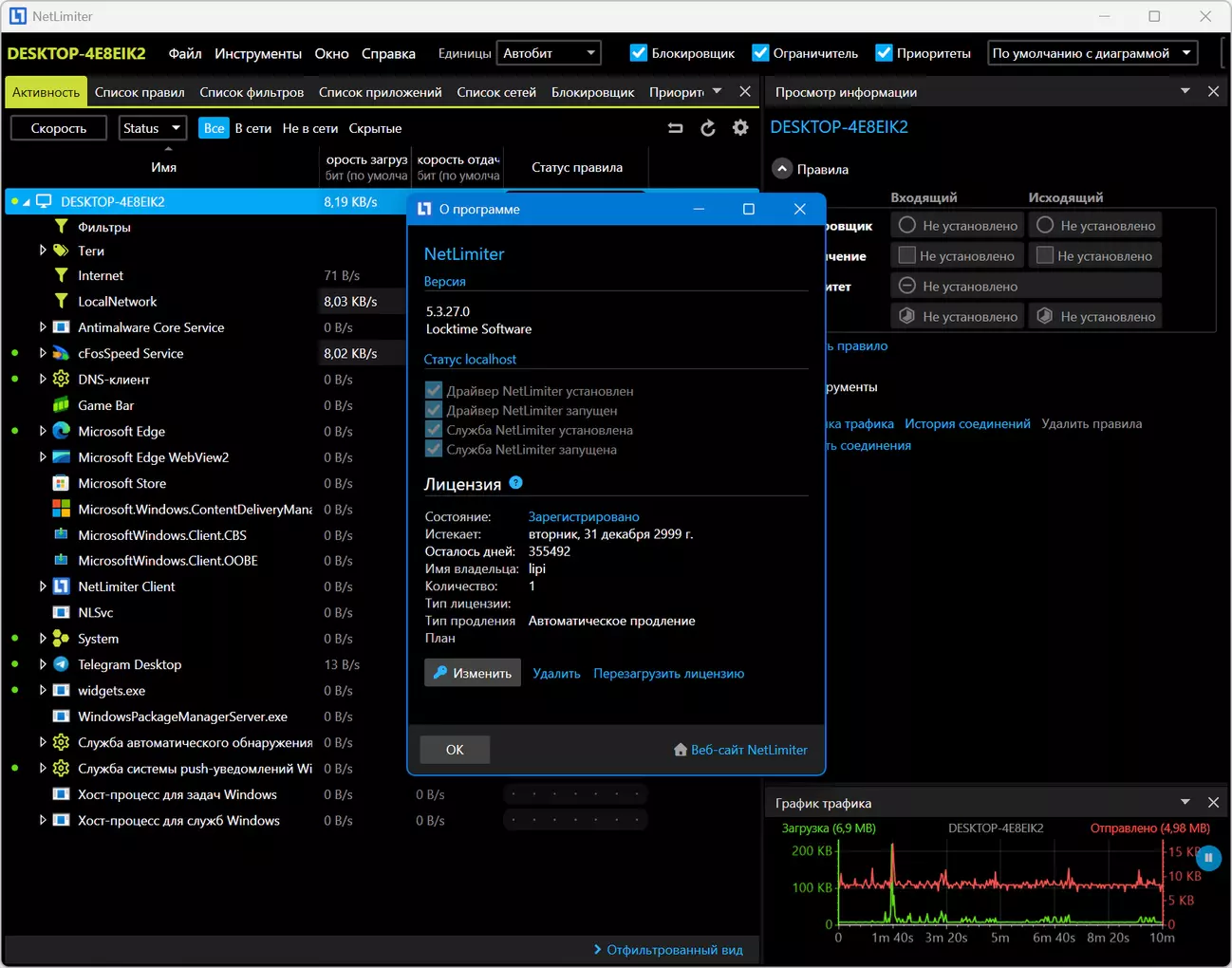
Task: Click the traffic chart graph area
Action: tap(1000, 883)
